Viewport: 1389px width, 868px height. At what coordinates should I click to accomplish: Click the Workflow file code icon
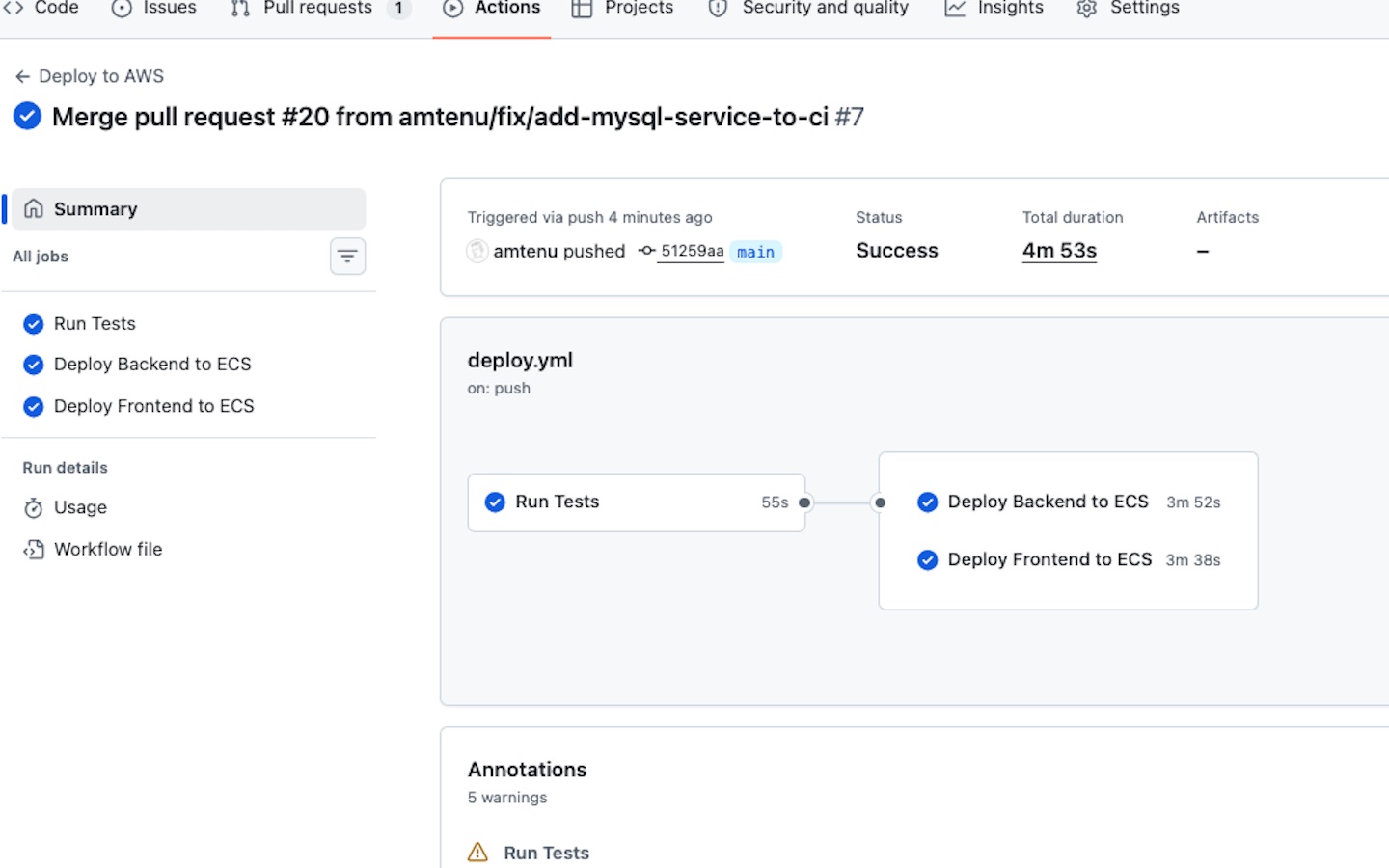coord(34,550)
